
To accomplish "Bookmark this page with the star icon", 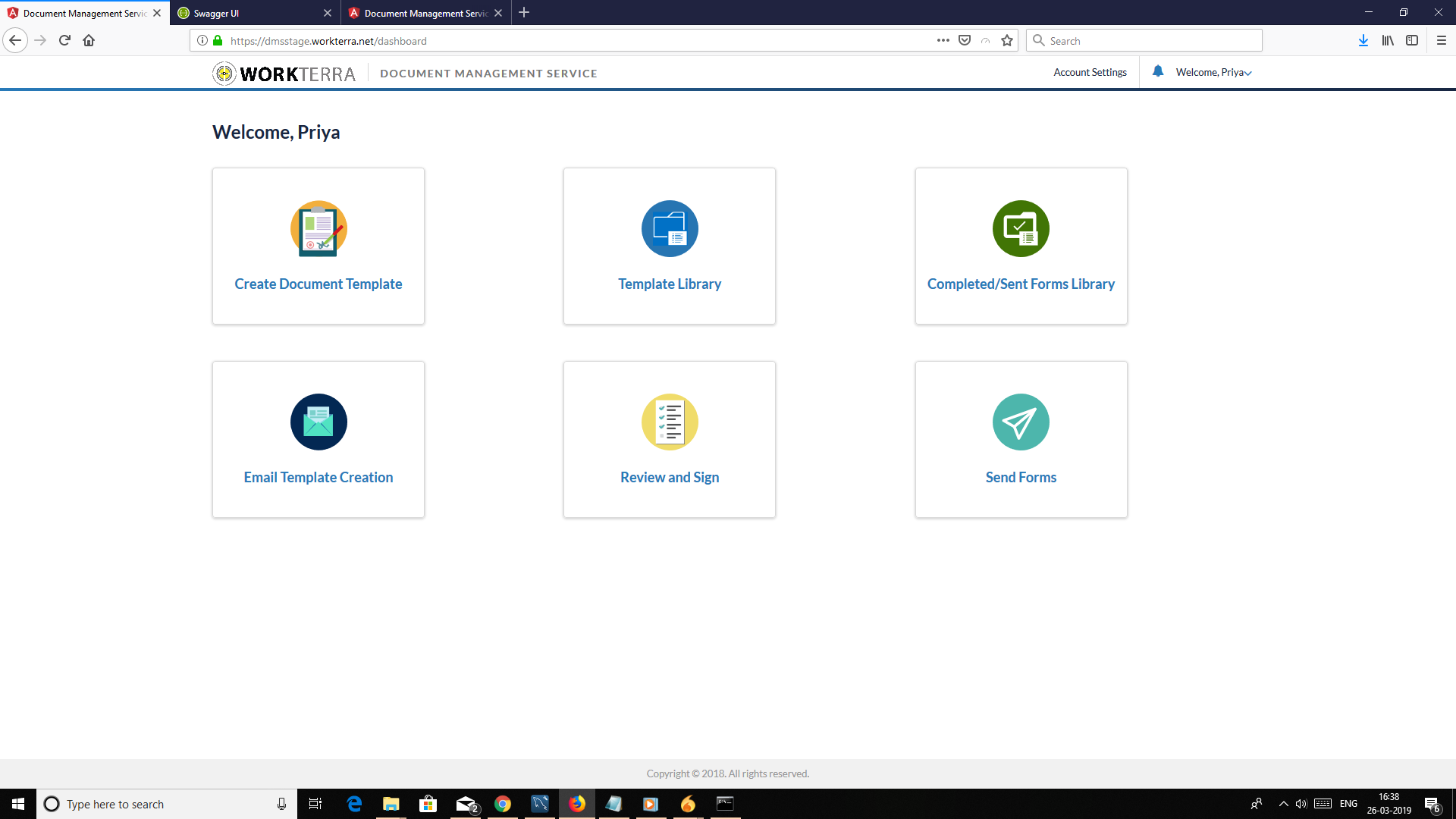I will [1006, 41].
